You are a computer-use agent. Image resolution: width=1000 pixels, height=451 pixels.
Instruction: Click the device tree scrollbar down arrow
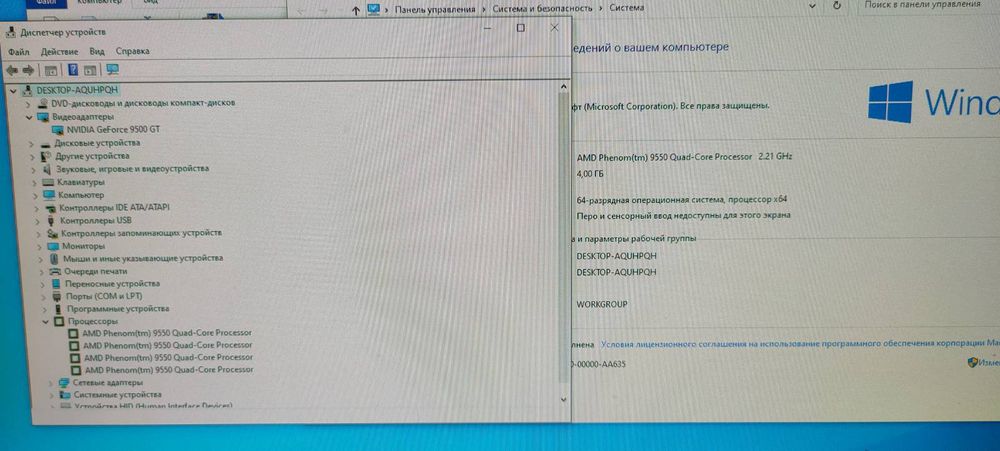[x=563, y=399]
